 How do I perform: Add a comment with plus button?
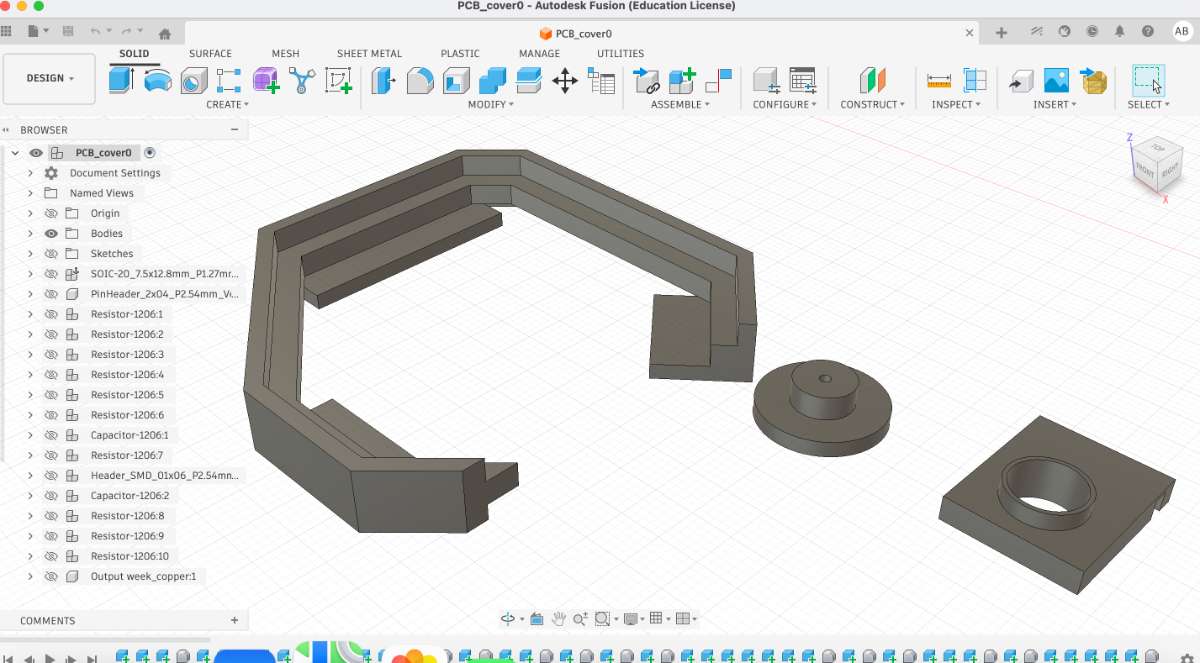234,620
